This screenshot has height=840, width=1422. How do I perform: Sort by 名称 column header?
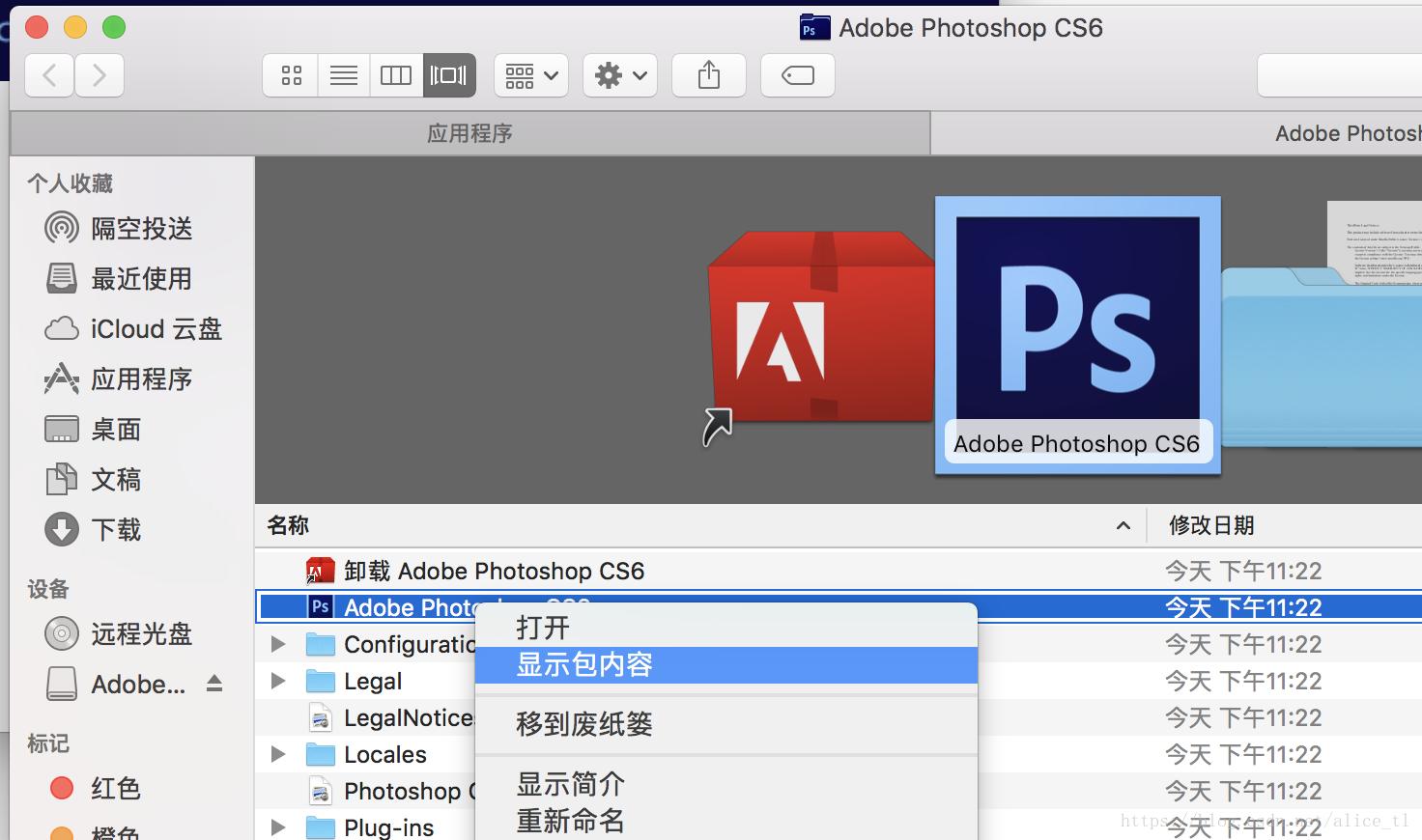(288, 525)
